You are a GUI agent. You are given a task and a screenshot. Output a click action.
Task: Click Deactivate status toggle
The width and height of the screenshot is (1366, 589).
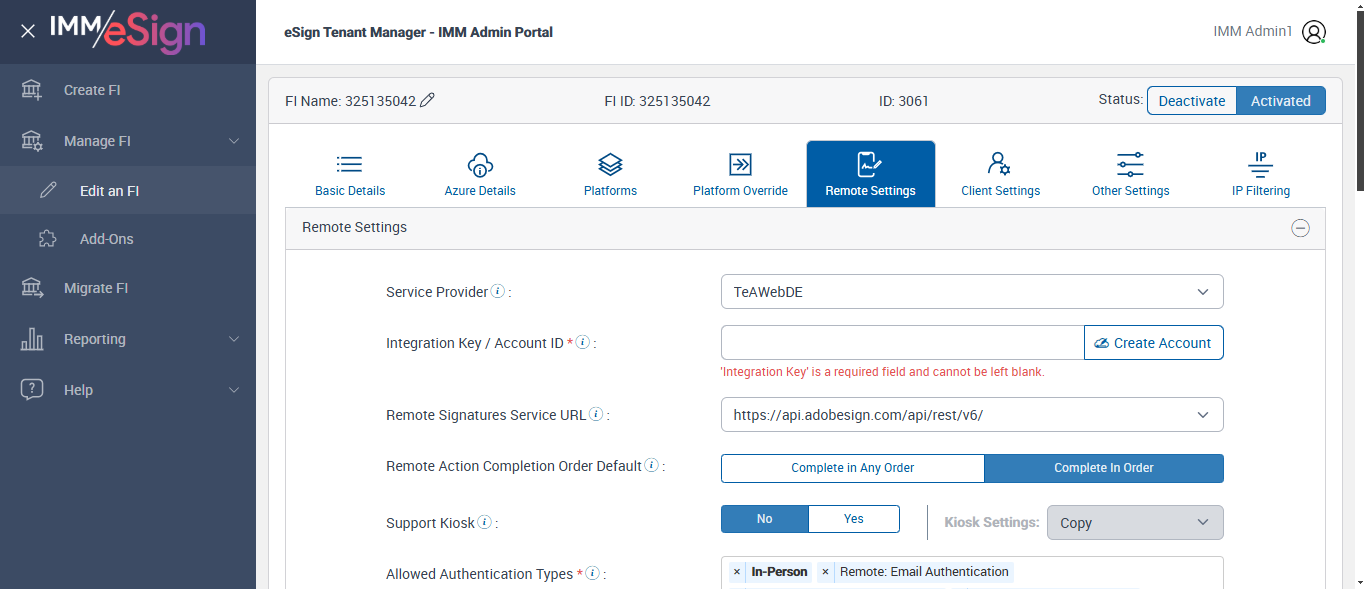(x=1191, y=100)
